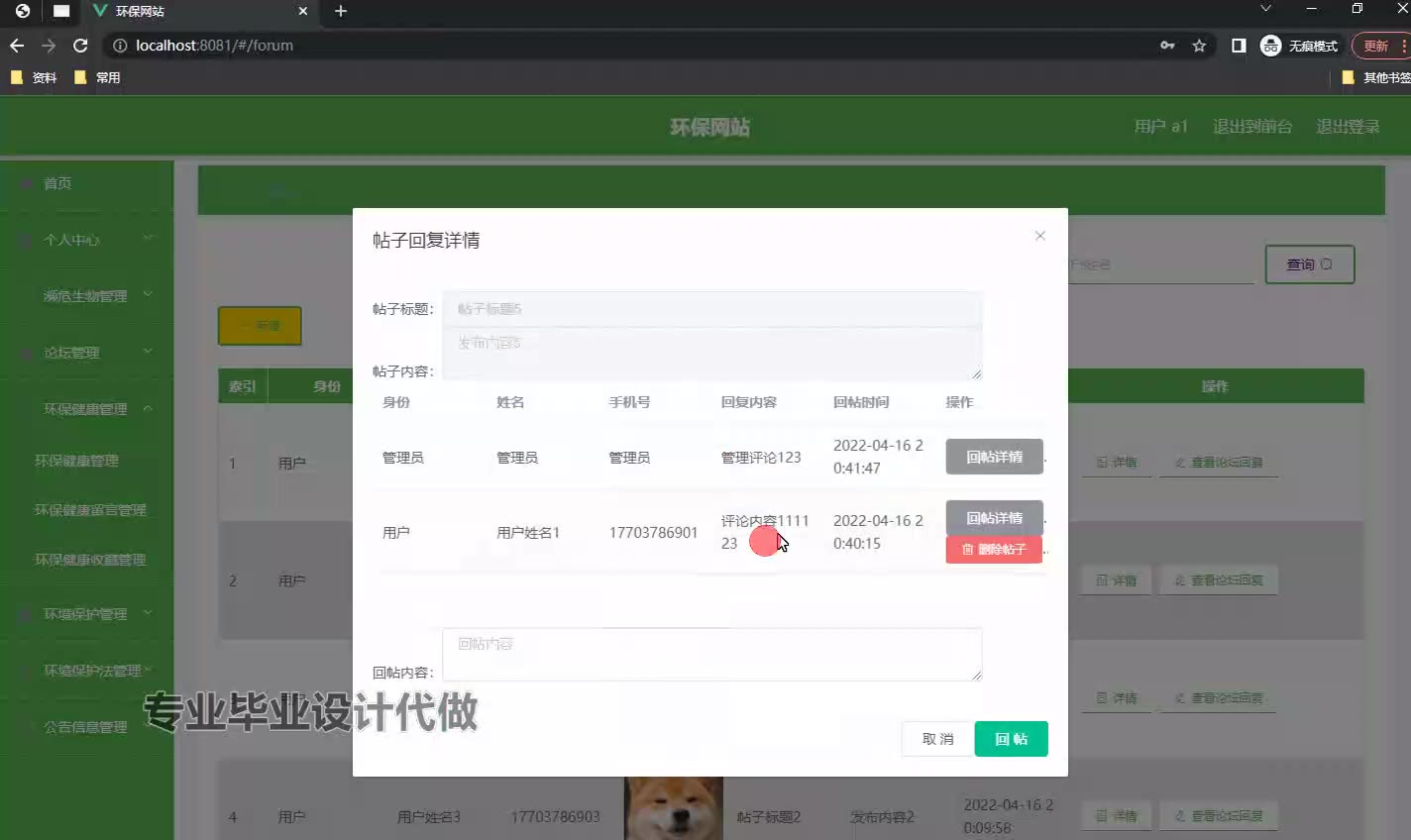This screenshot has height=840, width=1411.
Task: Open the 其他书签 bookmark folder
Action: tap(1375, 77)
